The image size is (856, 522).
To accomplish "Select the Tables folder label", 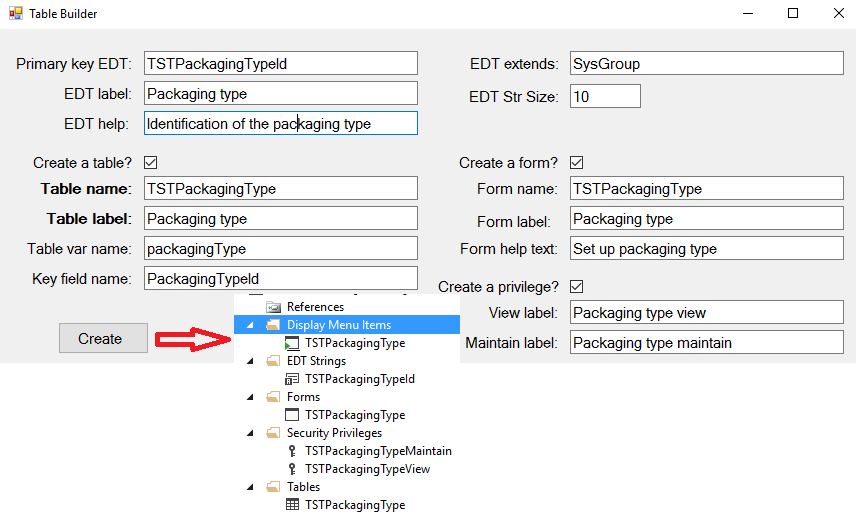I will click(303, 487).
